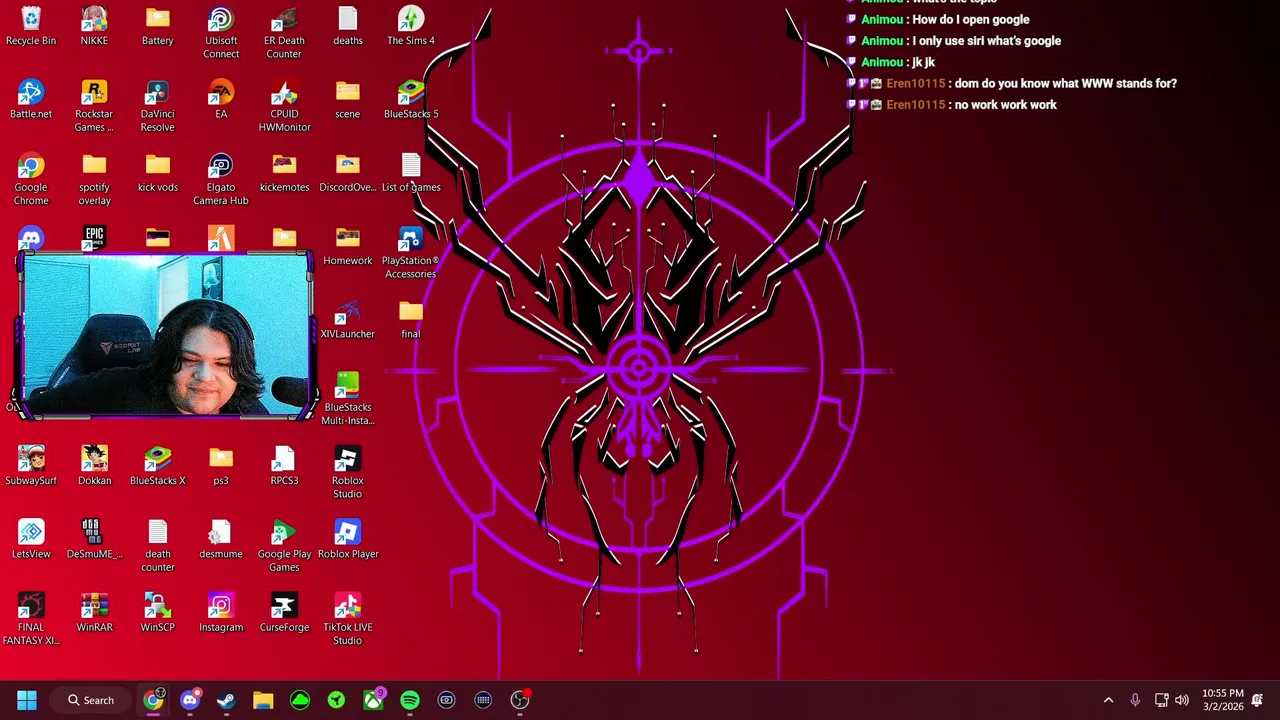Open CPUID HWMonitor shortcut

[x=284, y=106]
